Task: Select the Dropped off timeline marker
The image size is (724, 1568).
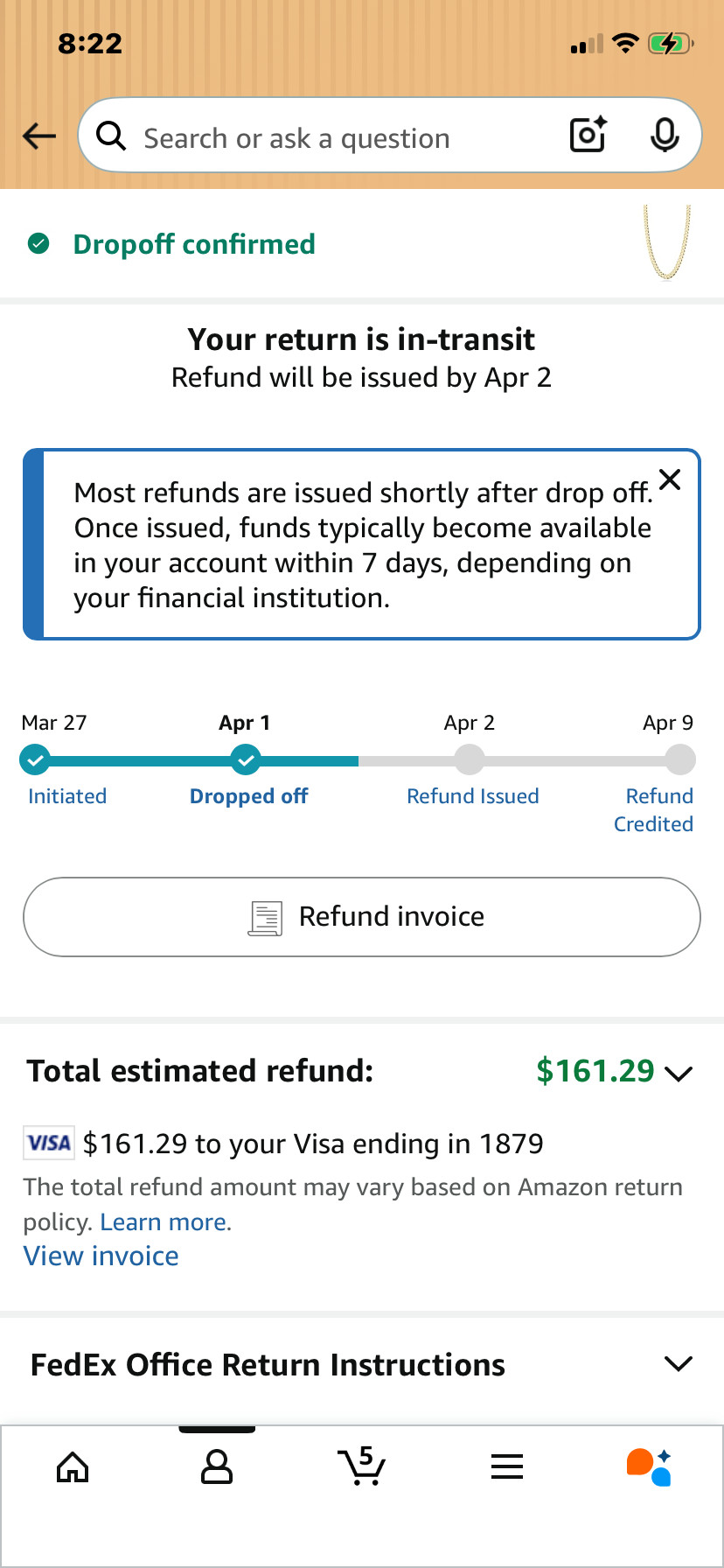Action: 246,759
